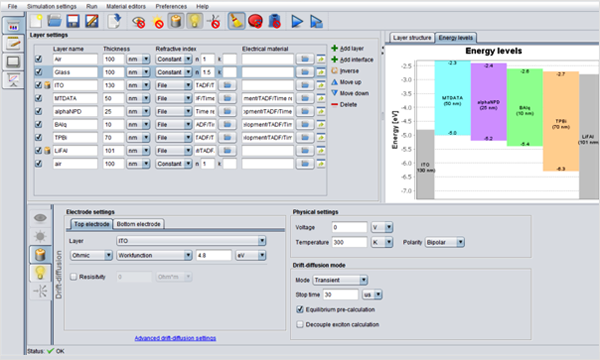The image size is (600, 360).
Task: Browse electrical material for Air row
Action: pyautogui.click(x=305, y=59)
